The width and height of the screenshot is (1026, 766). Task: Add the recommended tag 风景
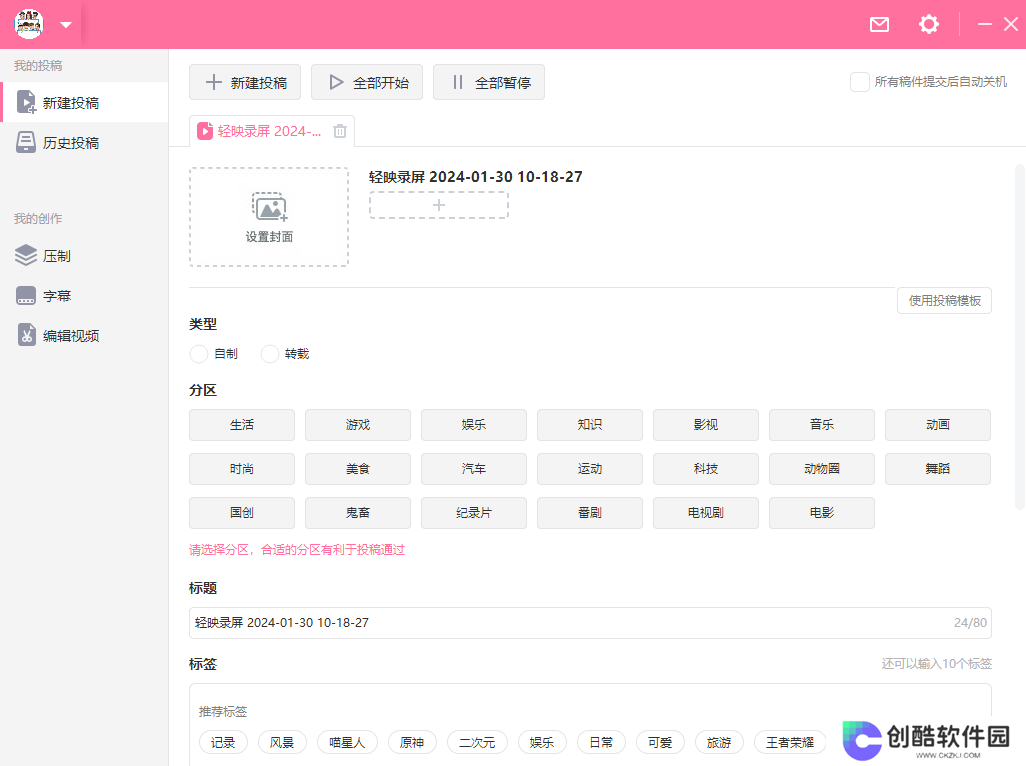pyautogui.click(x=282, y=742)
